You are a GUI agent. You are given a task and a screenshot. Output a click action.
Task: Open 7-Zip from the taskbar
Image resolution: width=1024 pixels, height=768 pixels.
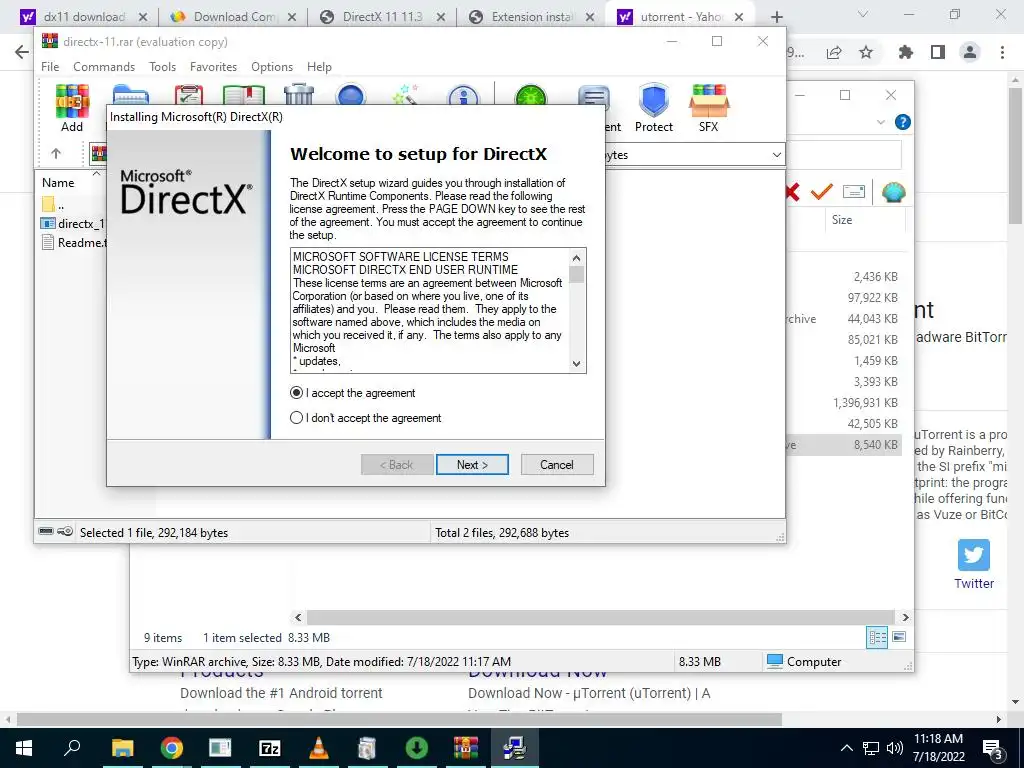click(270, 748)
